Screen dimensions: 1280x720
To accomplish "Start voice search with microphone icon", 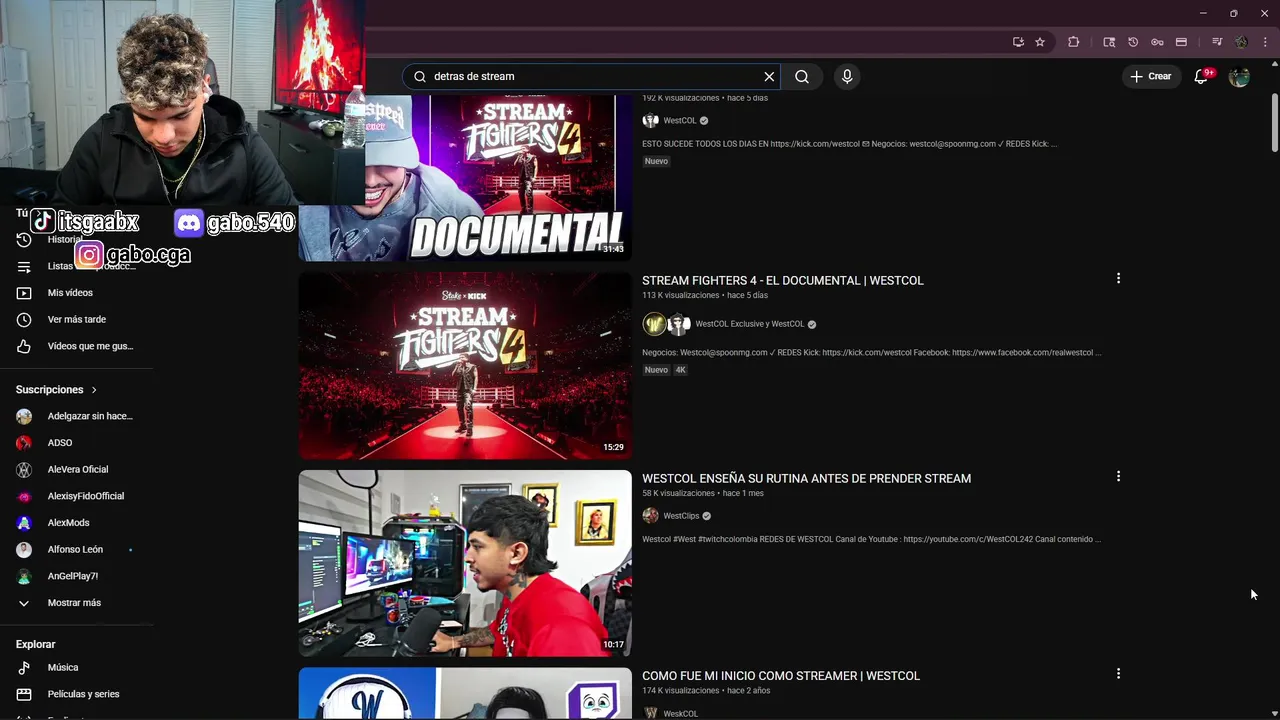I will [847, 76].
